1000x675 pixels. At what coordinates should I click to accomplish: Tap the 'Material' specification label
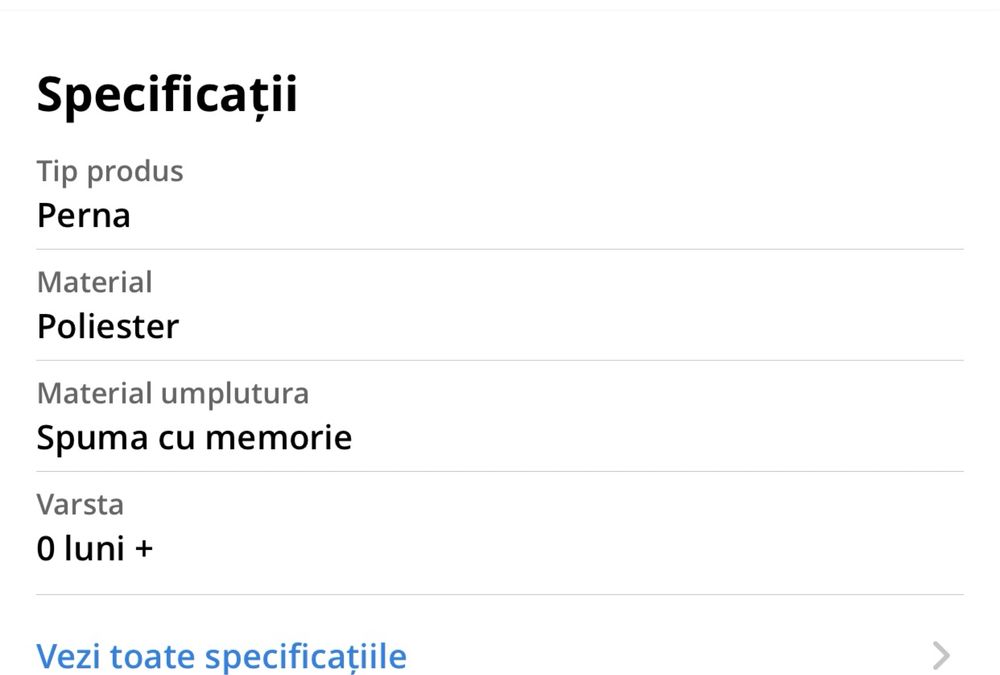click(x=94, y=282)
